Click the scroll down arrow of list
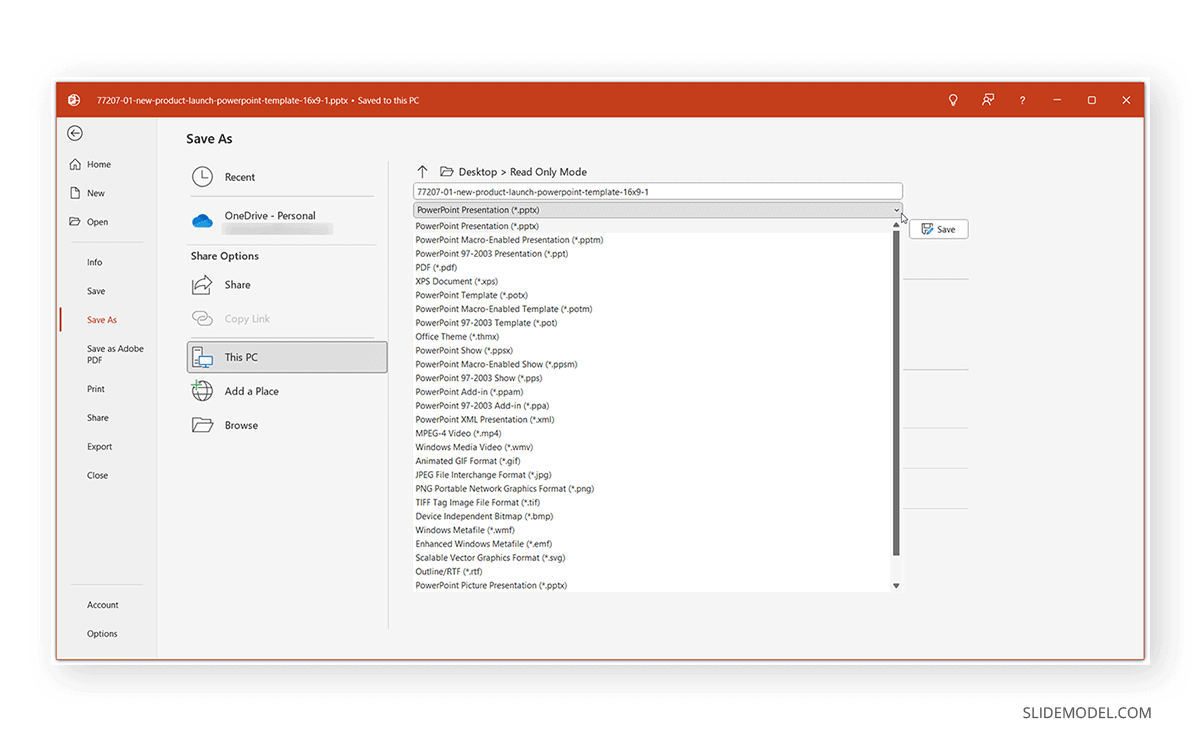 coord(897,586)
